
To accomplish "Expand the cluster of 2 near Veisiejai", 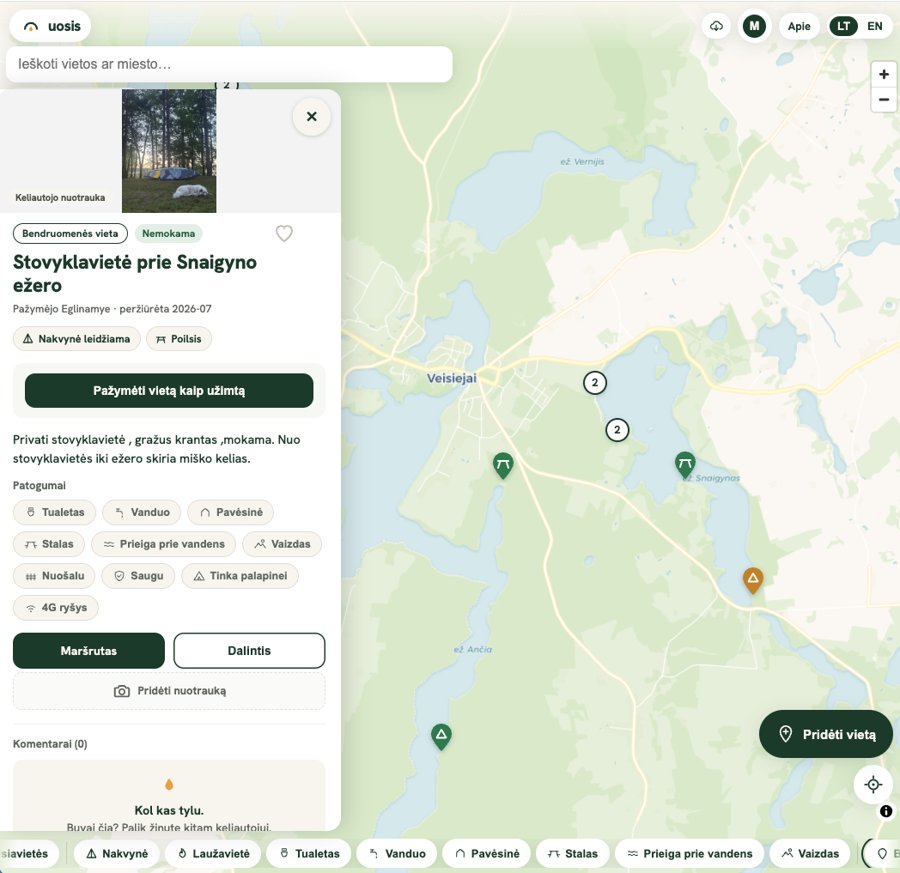I will click(x=595, y=382).
